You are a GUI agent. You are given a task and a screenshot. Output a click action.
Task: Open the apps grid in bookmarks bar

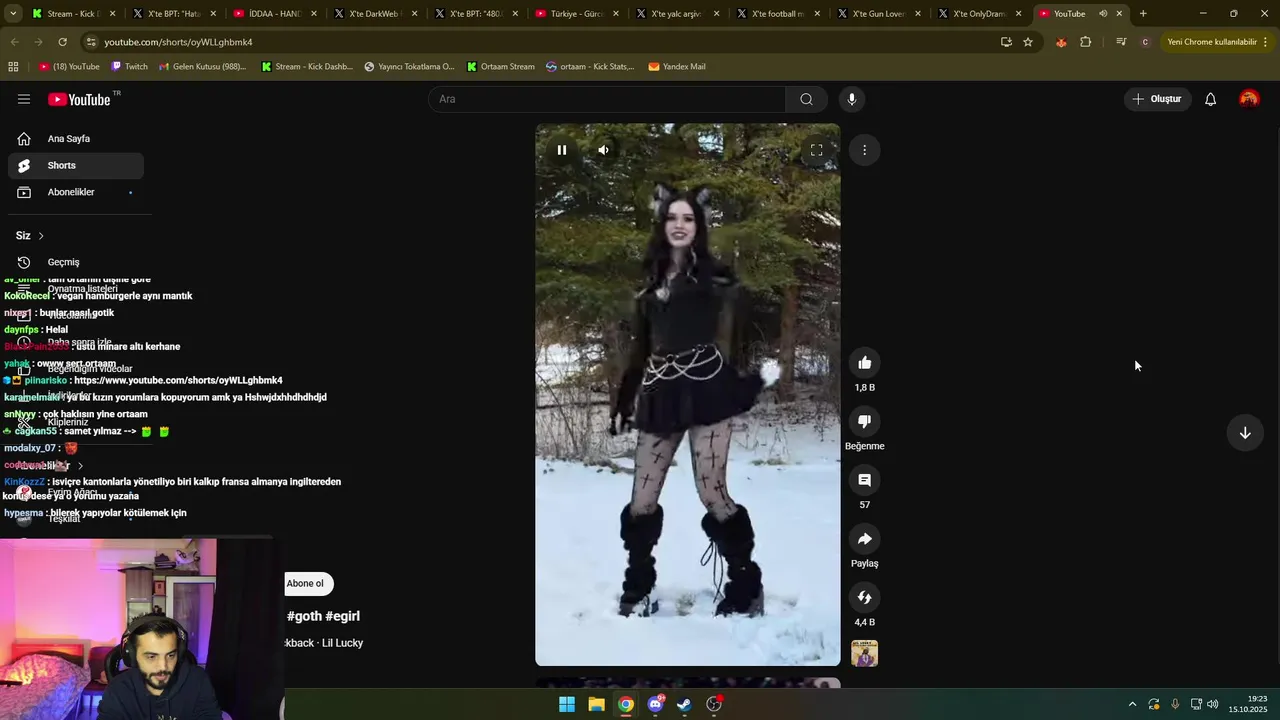click(x=13, y=67)
